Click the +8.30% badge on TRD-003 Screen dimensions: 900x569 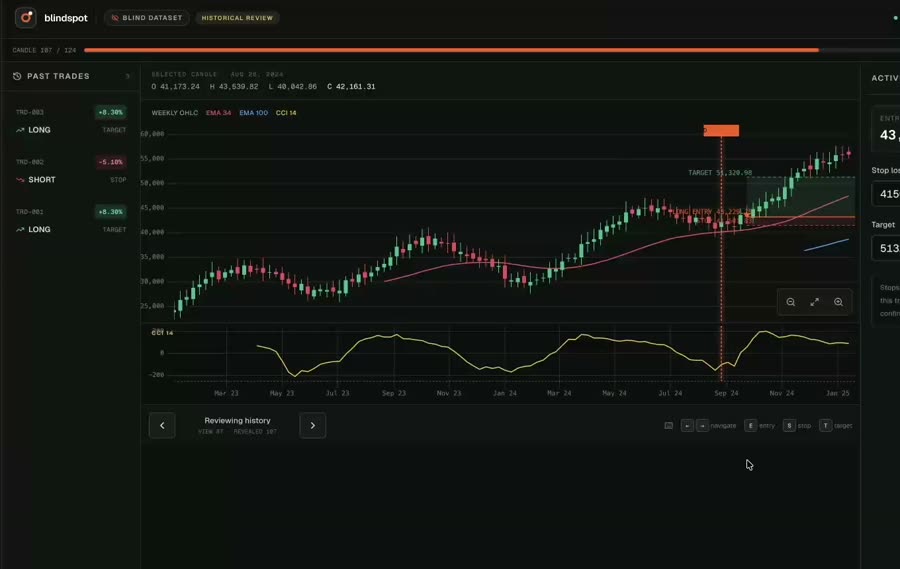[110, 113]
